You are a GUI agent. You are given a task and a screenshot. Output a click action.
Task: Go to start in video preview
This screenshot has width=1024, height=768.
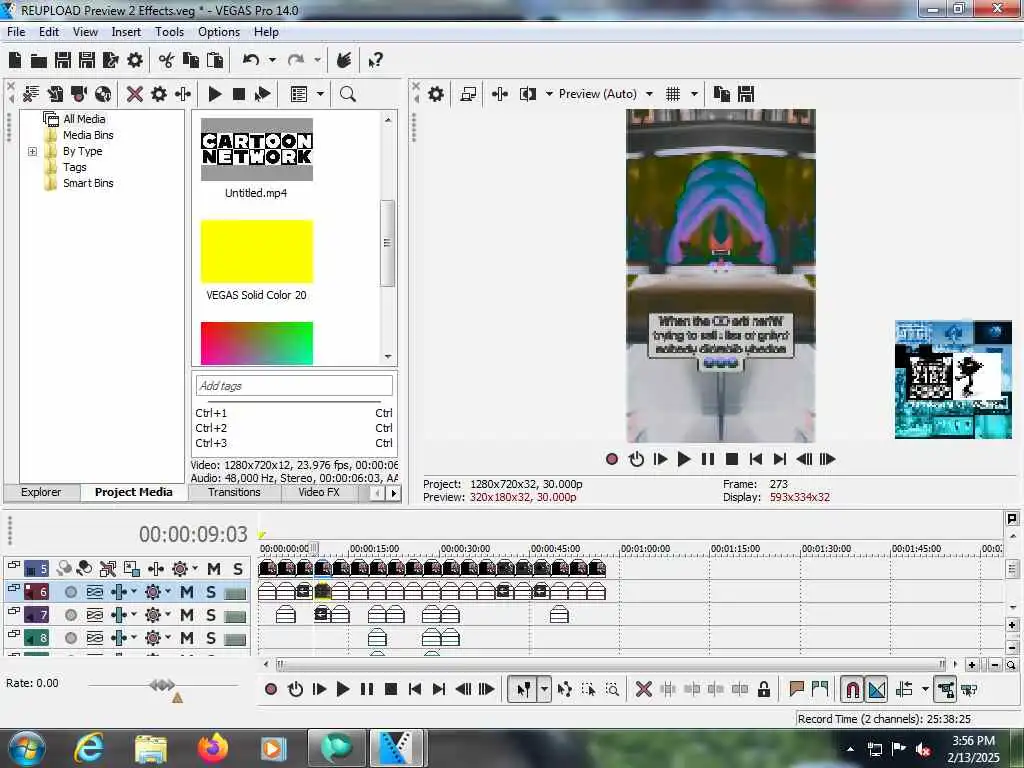click(x=756, y=459)
